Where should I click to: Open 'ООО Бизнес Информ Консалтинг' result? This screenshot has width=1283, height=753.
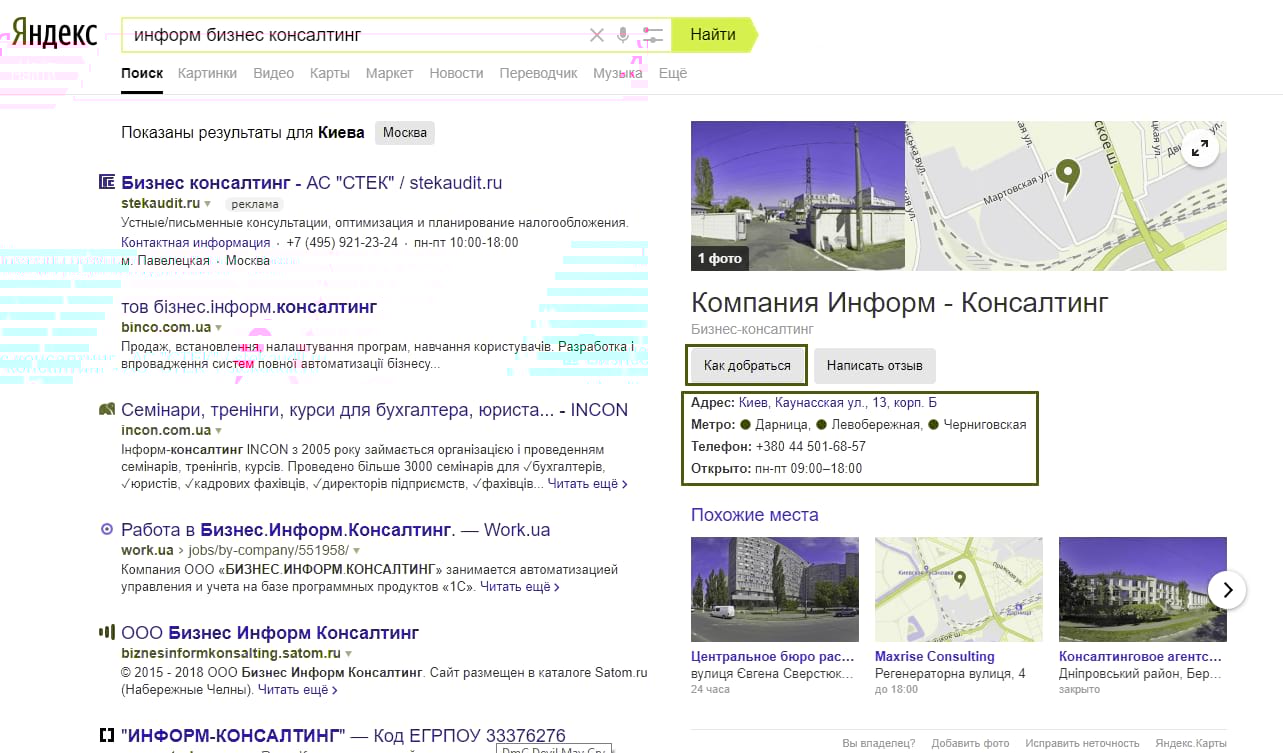tap(270, 633)
